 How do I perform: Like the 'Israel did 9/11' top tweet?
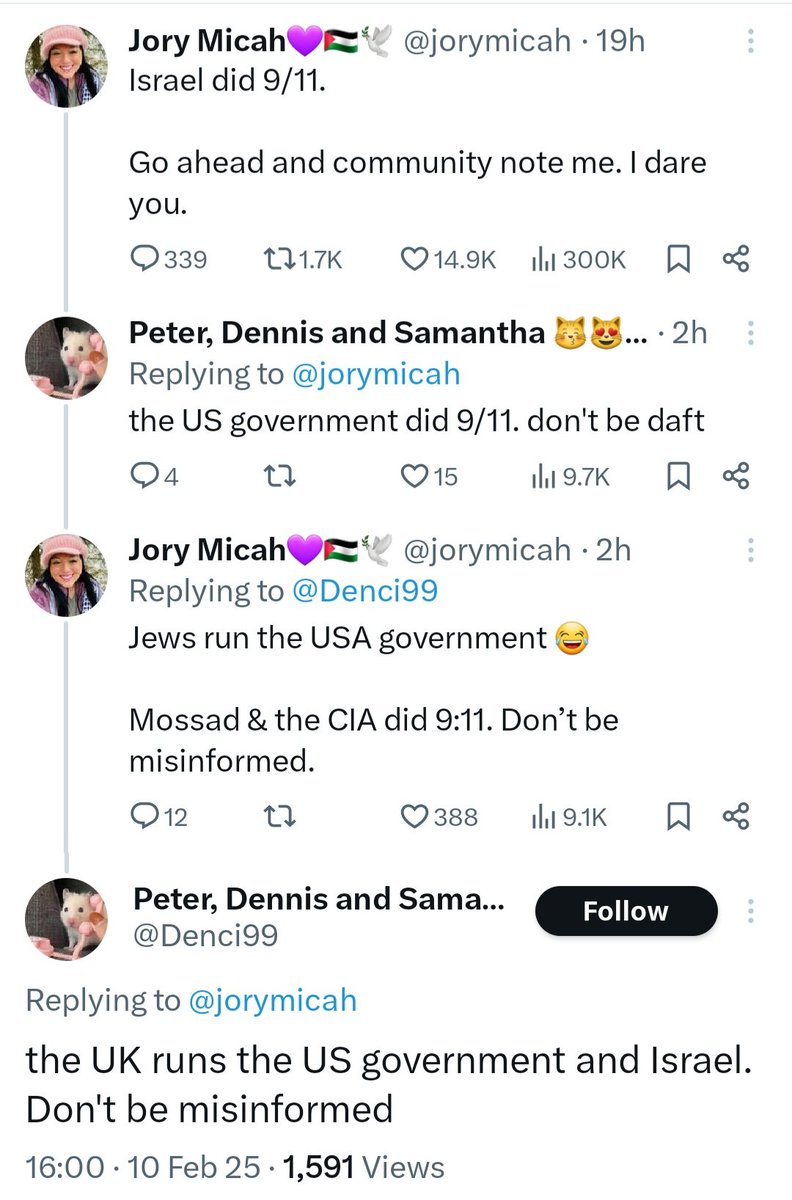click(414, 260)
